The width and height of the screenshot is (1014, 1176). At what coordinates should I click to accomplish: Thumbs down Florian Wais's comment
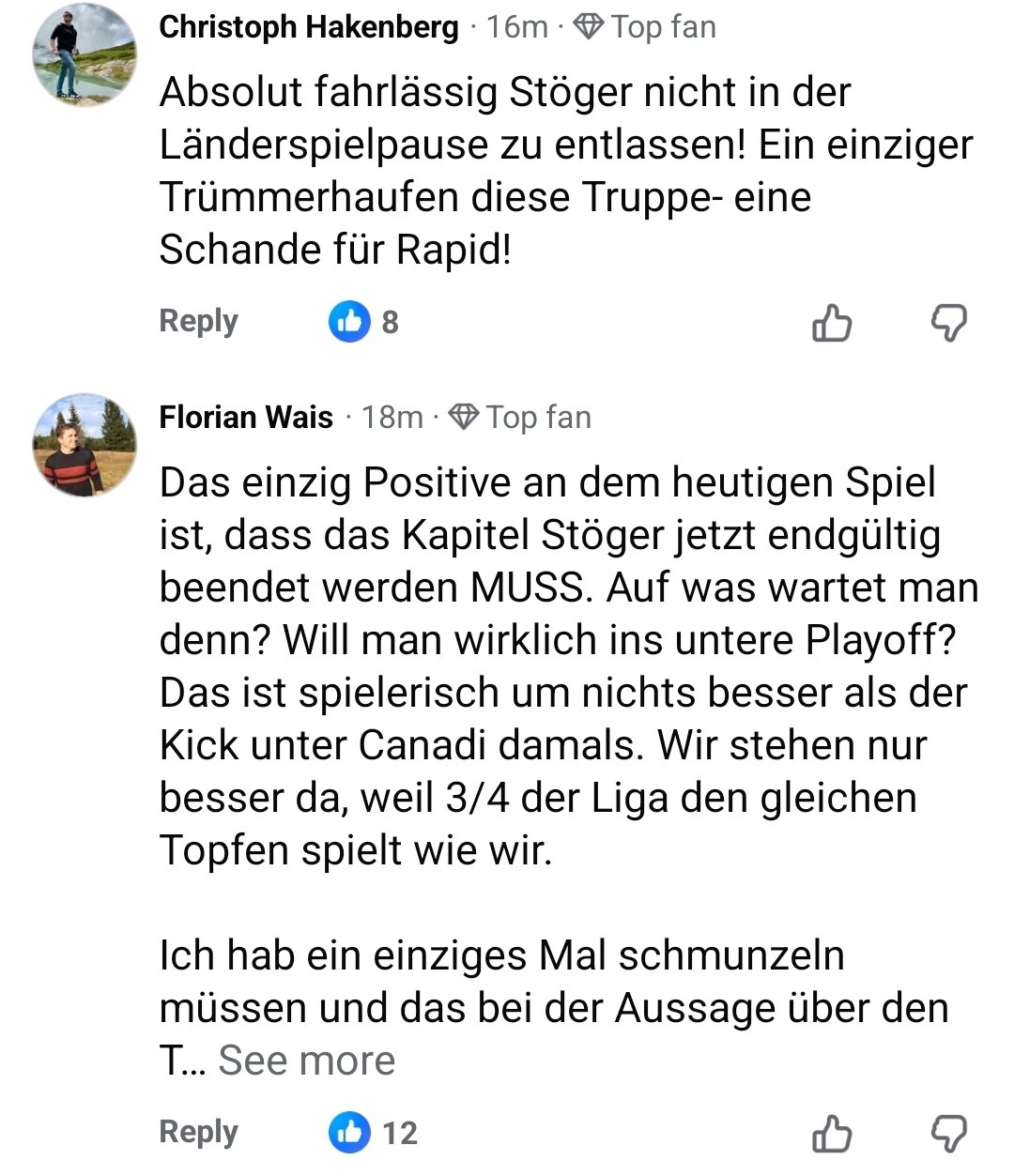coord(948,1133)
